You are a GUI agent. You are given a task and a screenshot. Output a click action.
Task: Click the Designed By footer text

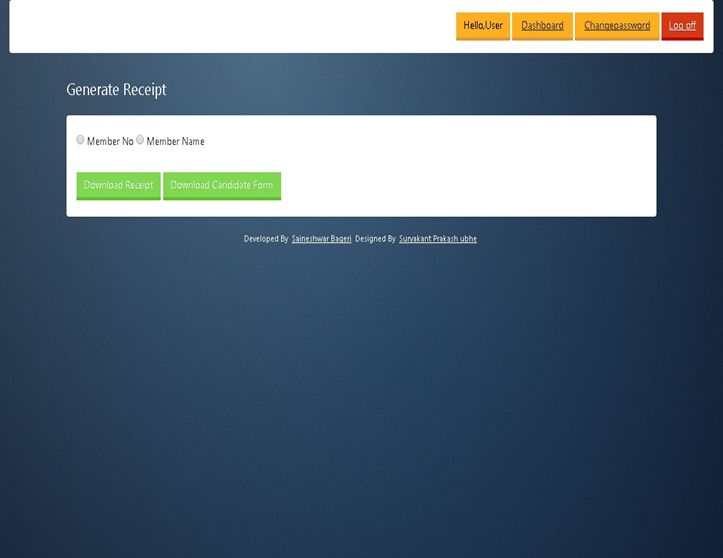click(375, 239)
